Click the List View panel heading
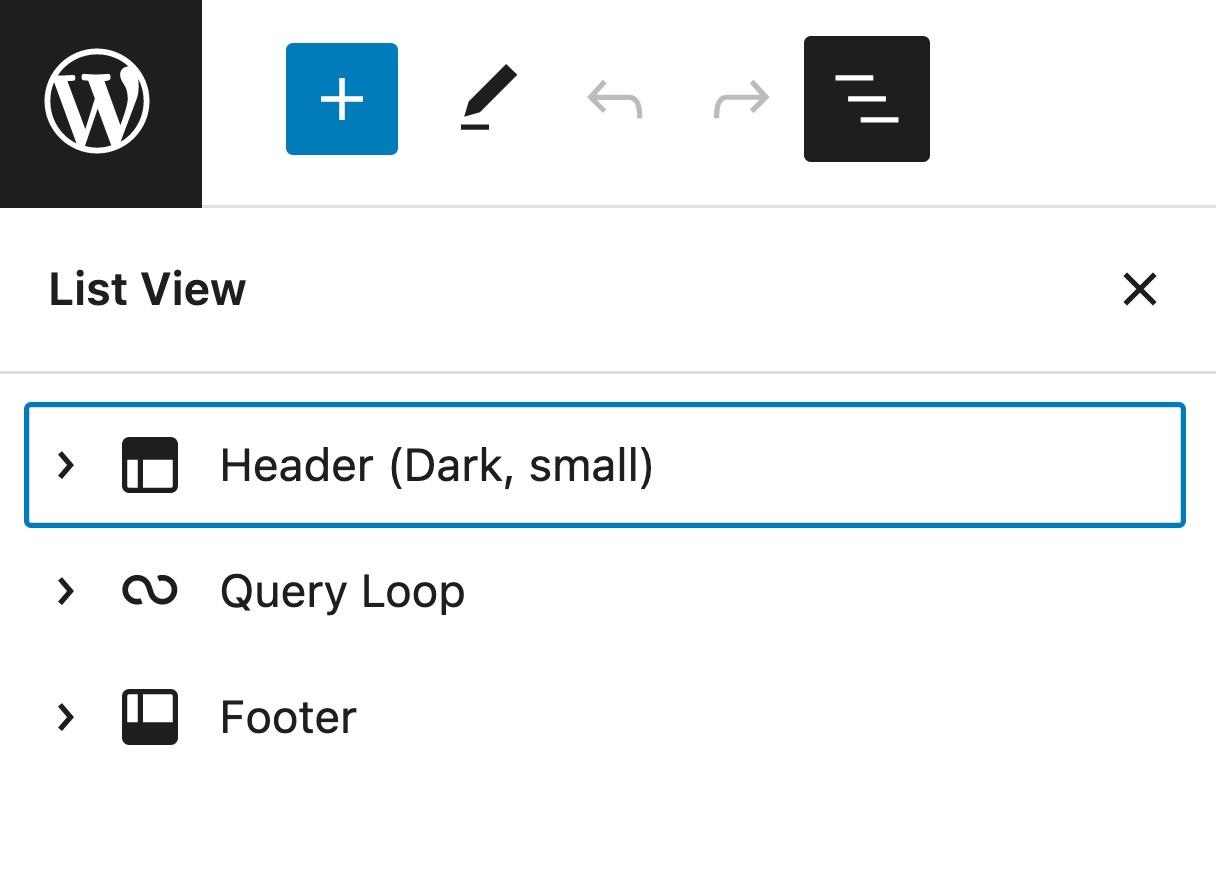The width and height of the screenshot is (1216, 886). click(147, 290)
